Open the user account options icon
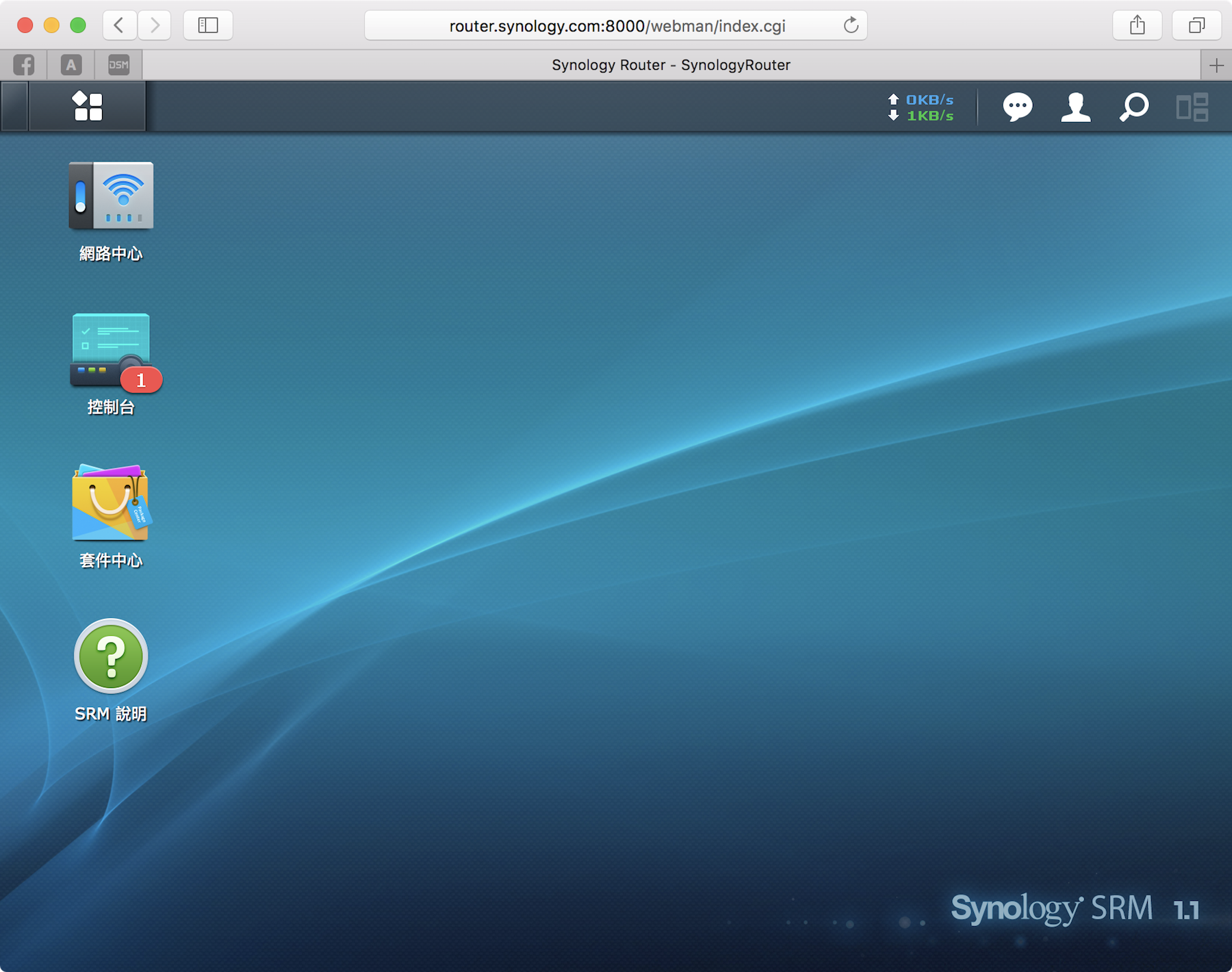The height and width of the screenshot is (972, 1232). click(1075, 107)
